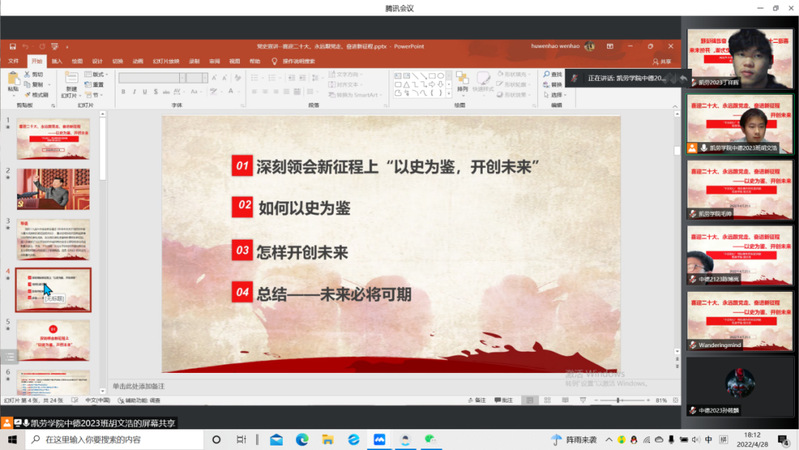The width and height of the screenshot is (799, 450).
Task: Open Microsoft Edge from the taskbar
Action: coord(302,440)
